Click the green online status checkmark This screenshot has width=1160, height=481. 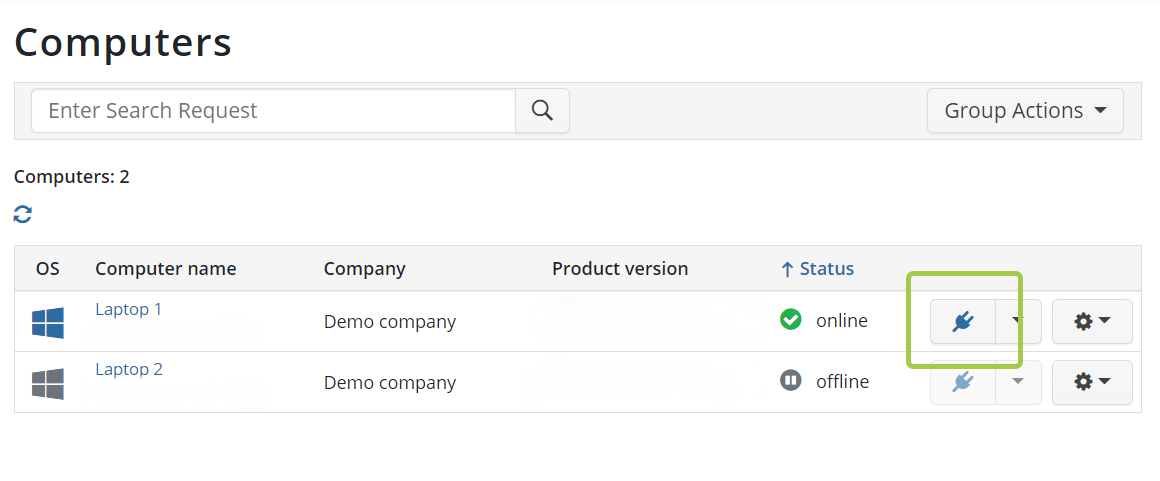pyautogui.click(x=791, y=320)
